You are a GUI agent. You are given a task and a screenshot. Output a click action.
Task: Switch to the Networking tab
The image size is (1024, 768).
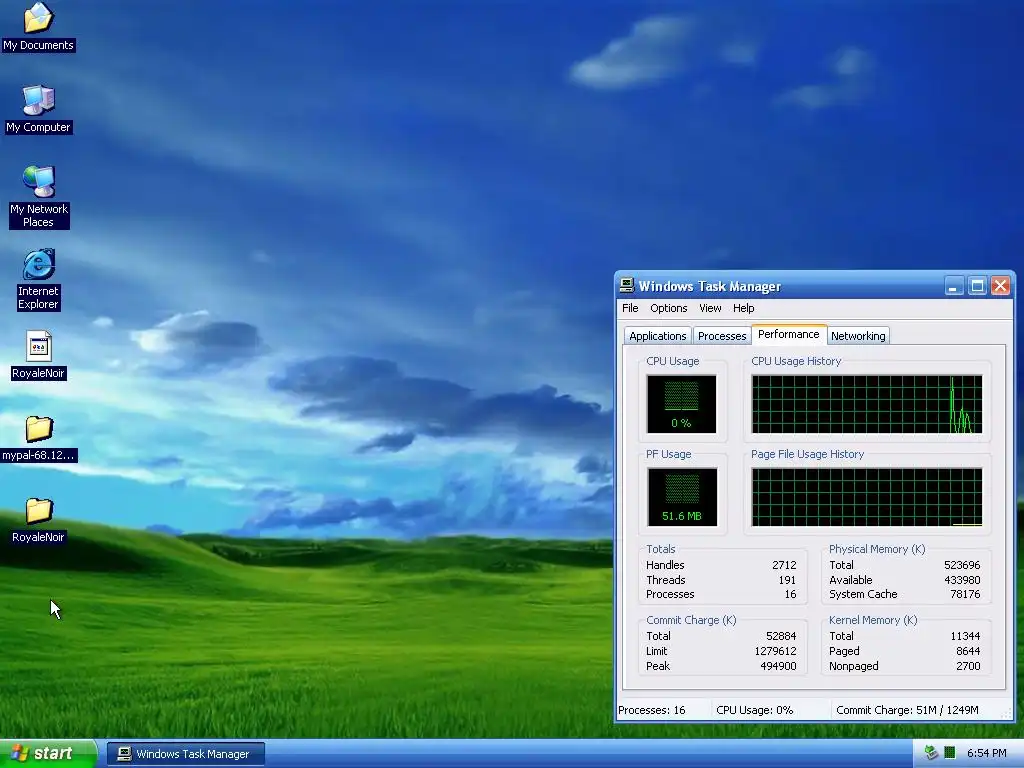858,336
